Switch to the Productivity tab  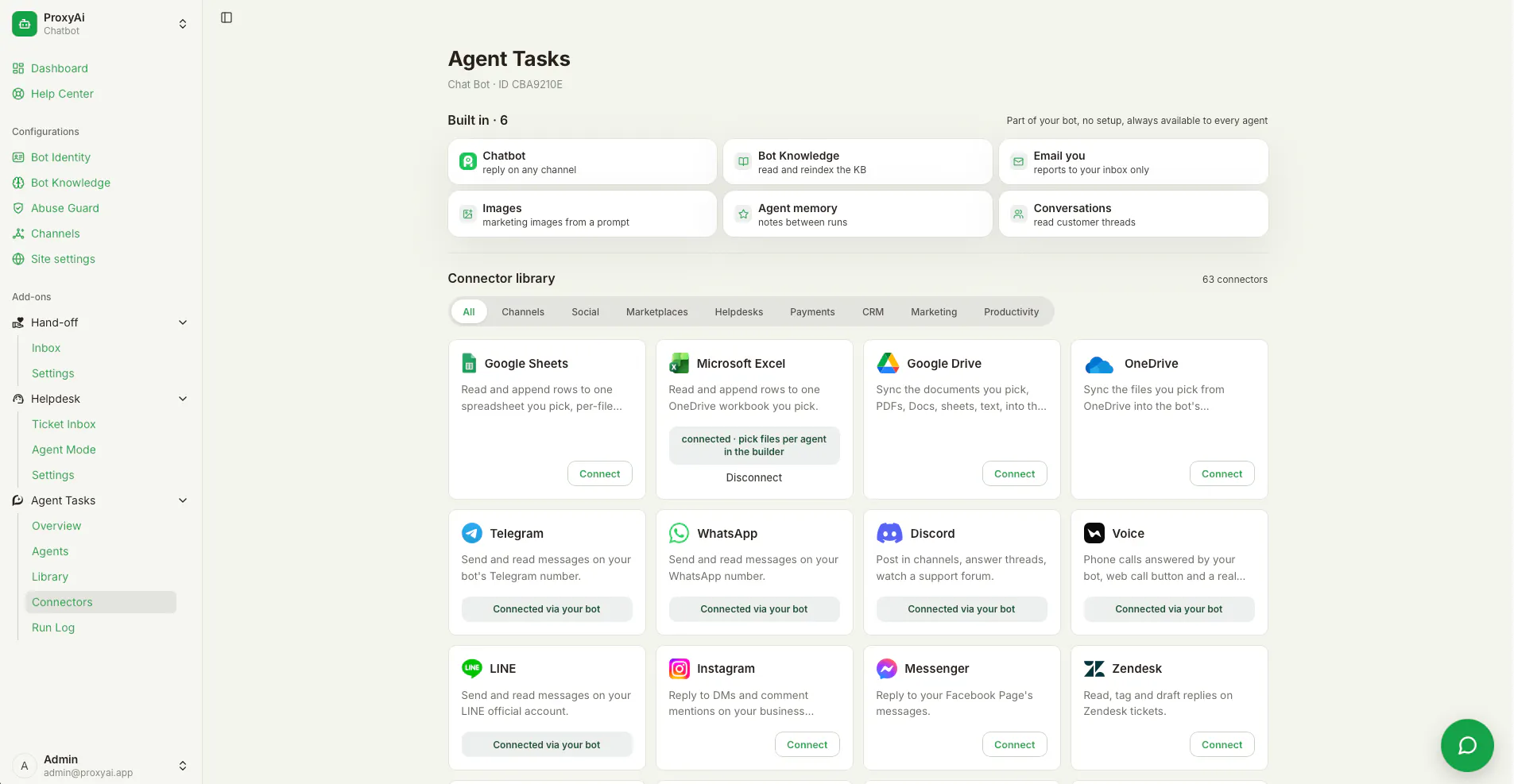1011,311
